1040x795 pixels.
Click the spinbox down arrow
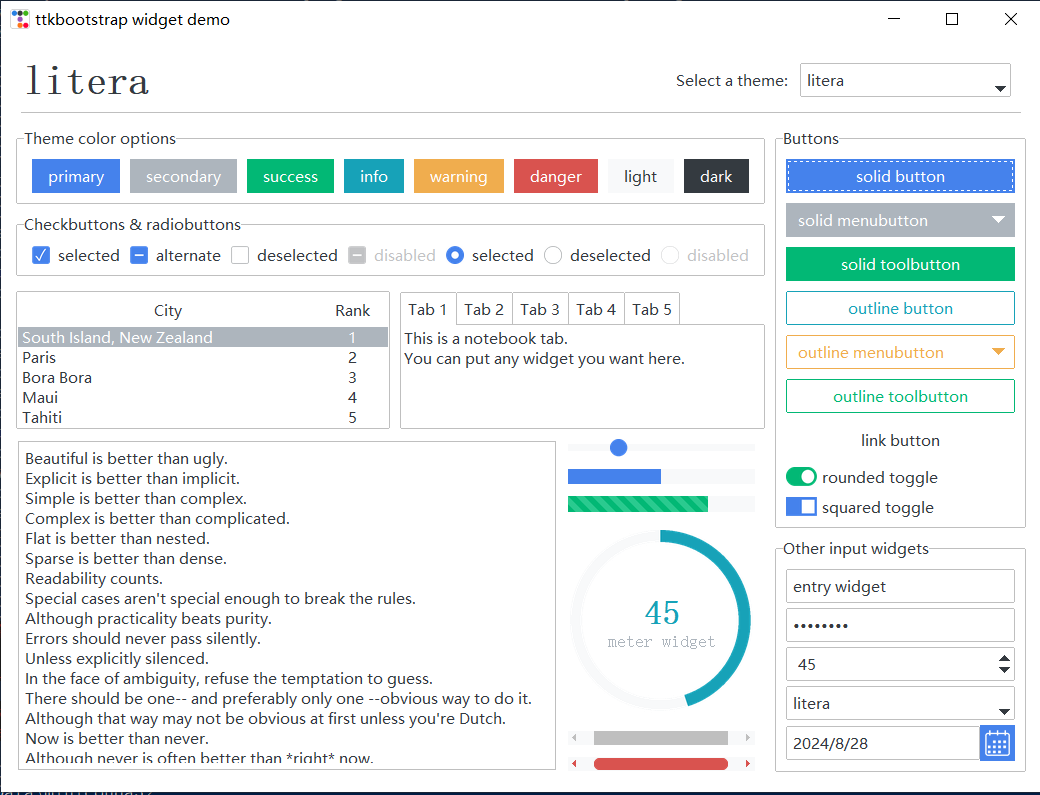tap(1004, 670)
